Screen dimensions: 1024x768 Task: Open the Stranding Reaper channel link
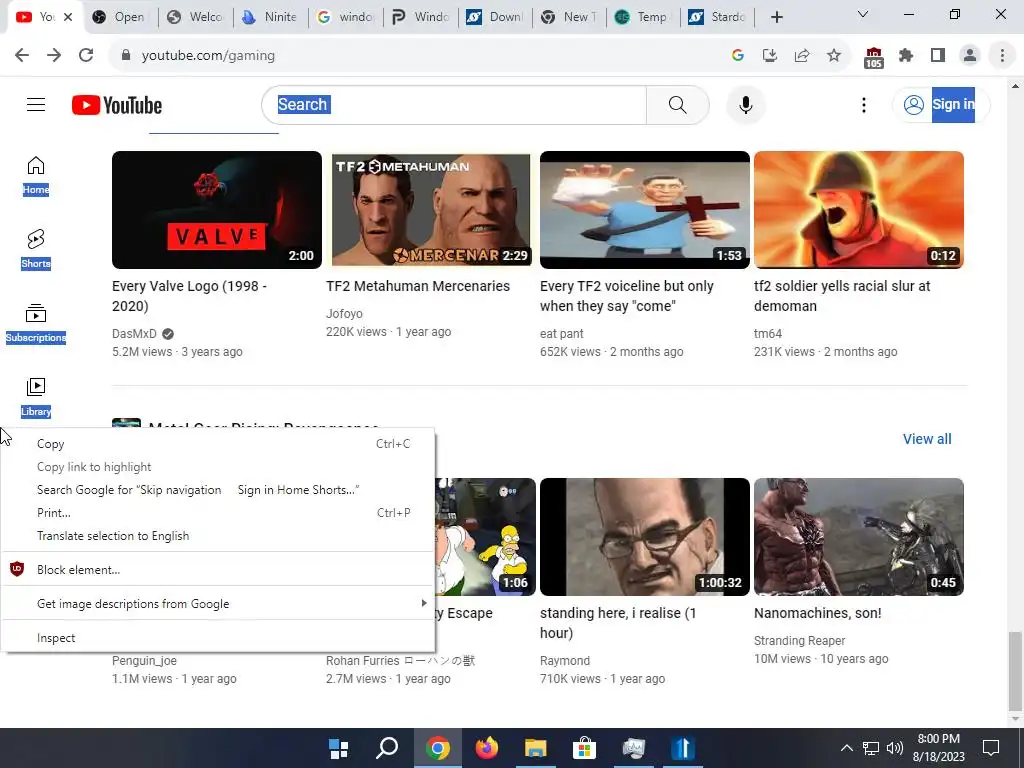[x=799, y=641]
